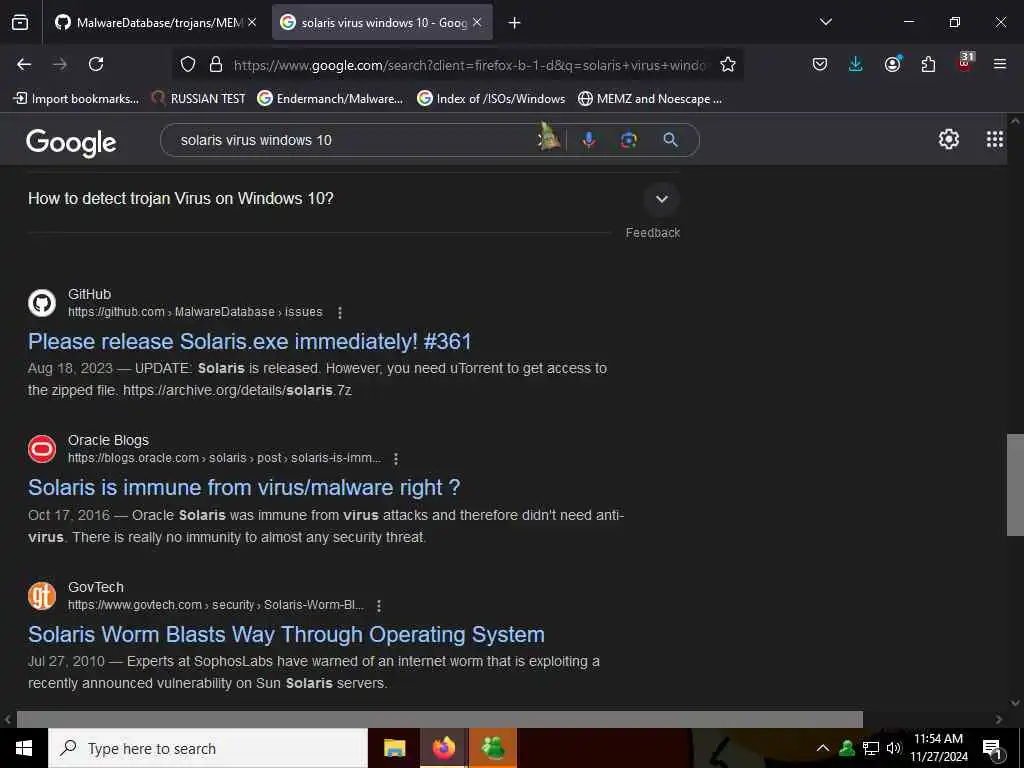1024x768 pixels.
Task: Open Import bookmarks from the bookmarks bar
Action: click(x=76, y=99)
